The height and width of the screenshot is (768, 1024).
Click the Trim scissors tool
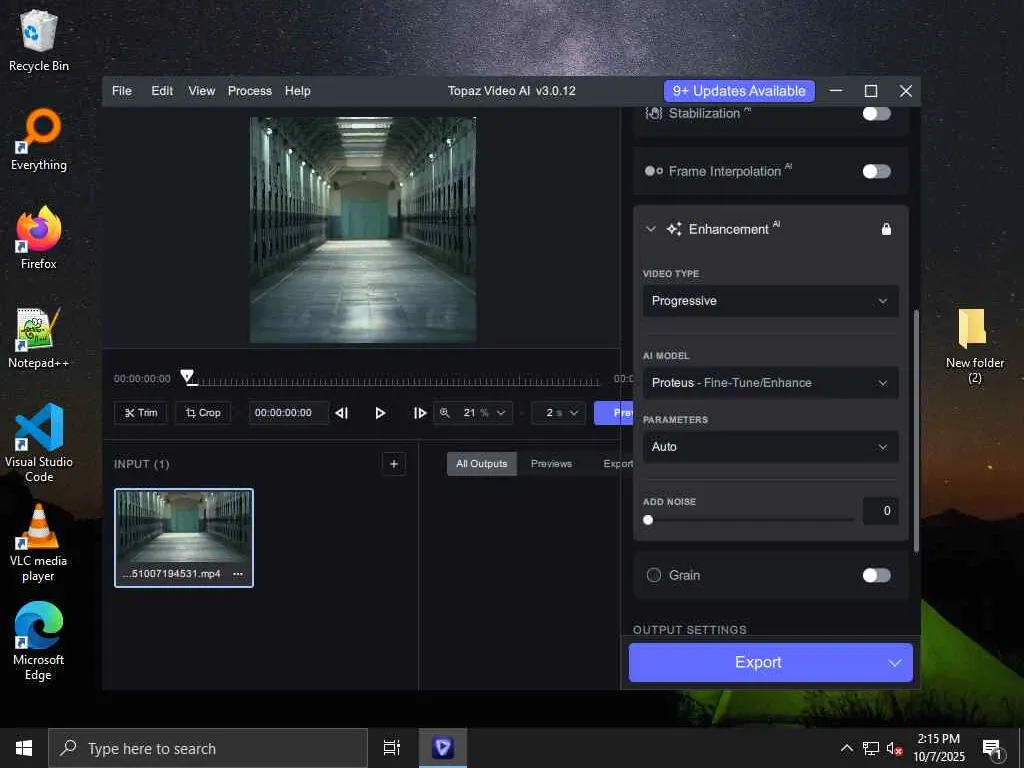pos(140,413)
